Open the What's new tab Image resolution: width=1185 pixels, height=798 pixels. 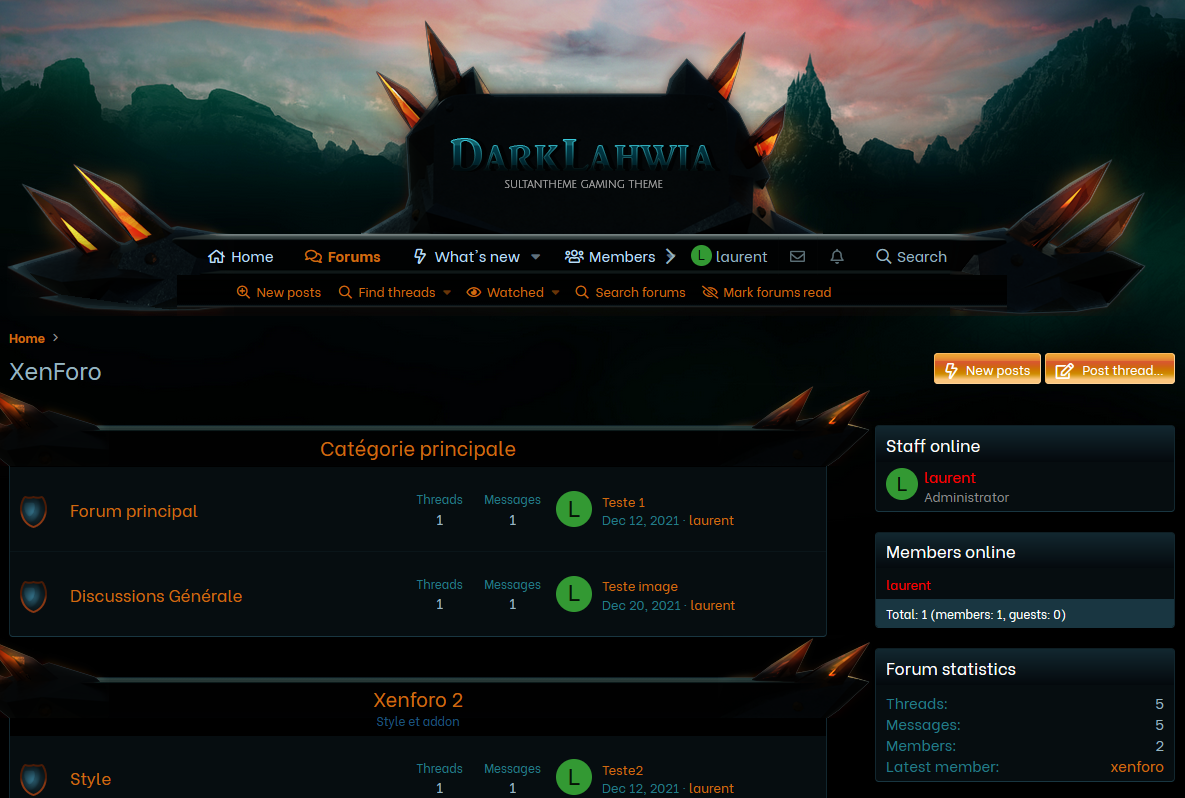coord(467,257)
